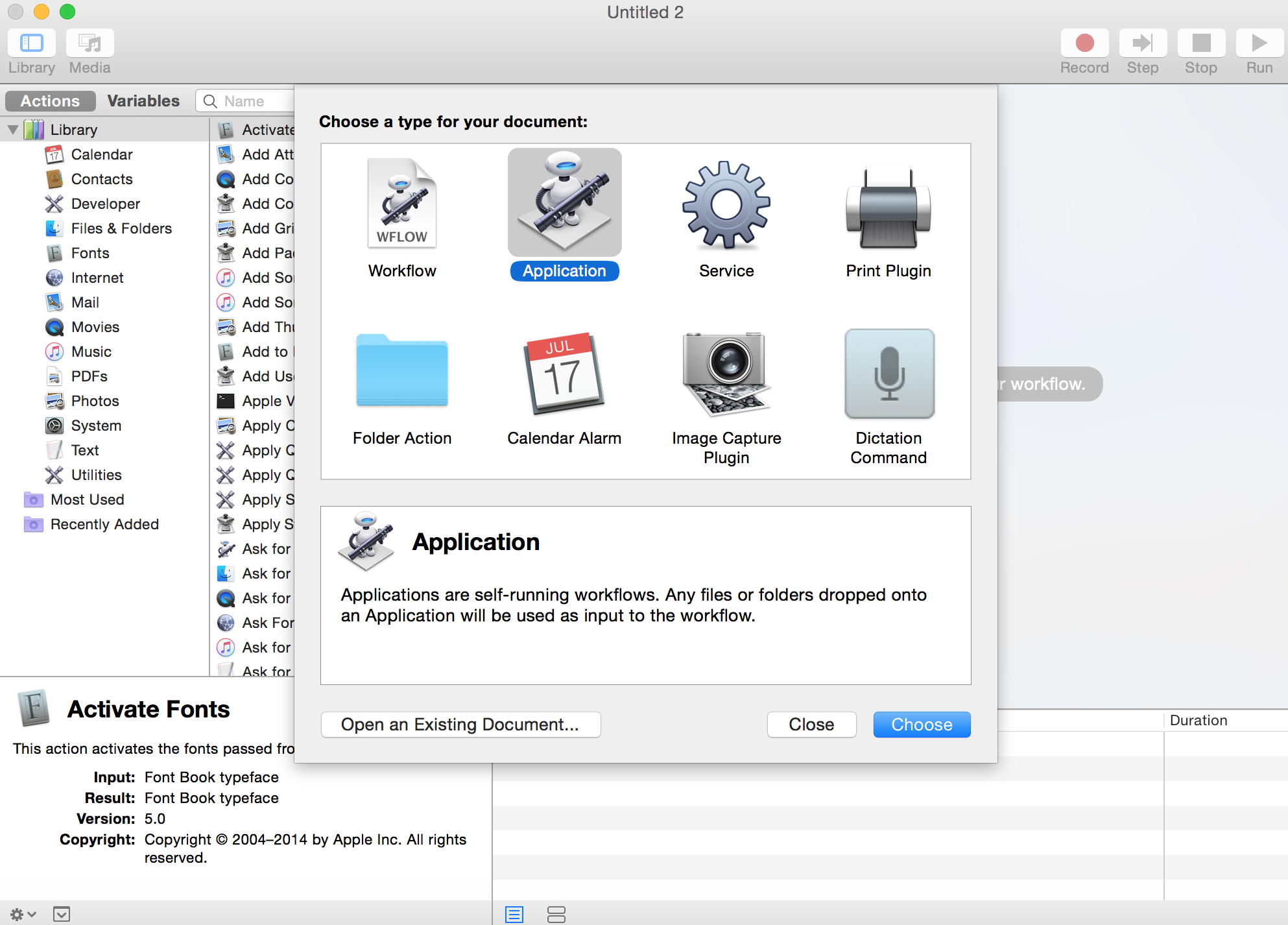Click the blue Choose button
The width and height of the screenshot is (1288, 925).
pyautogui.click(x=922, y=725)
